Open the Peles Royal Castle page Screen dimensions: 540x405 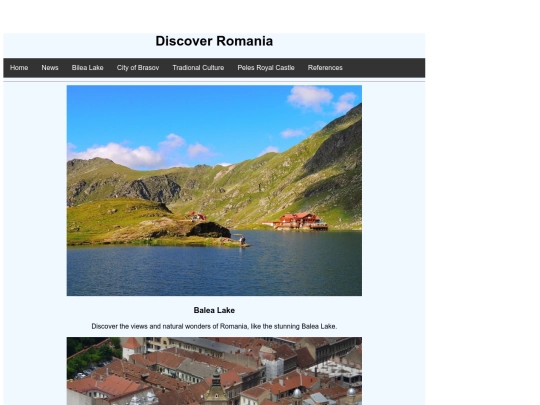click(x=266, y=68)
